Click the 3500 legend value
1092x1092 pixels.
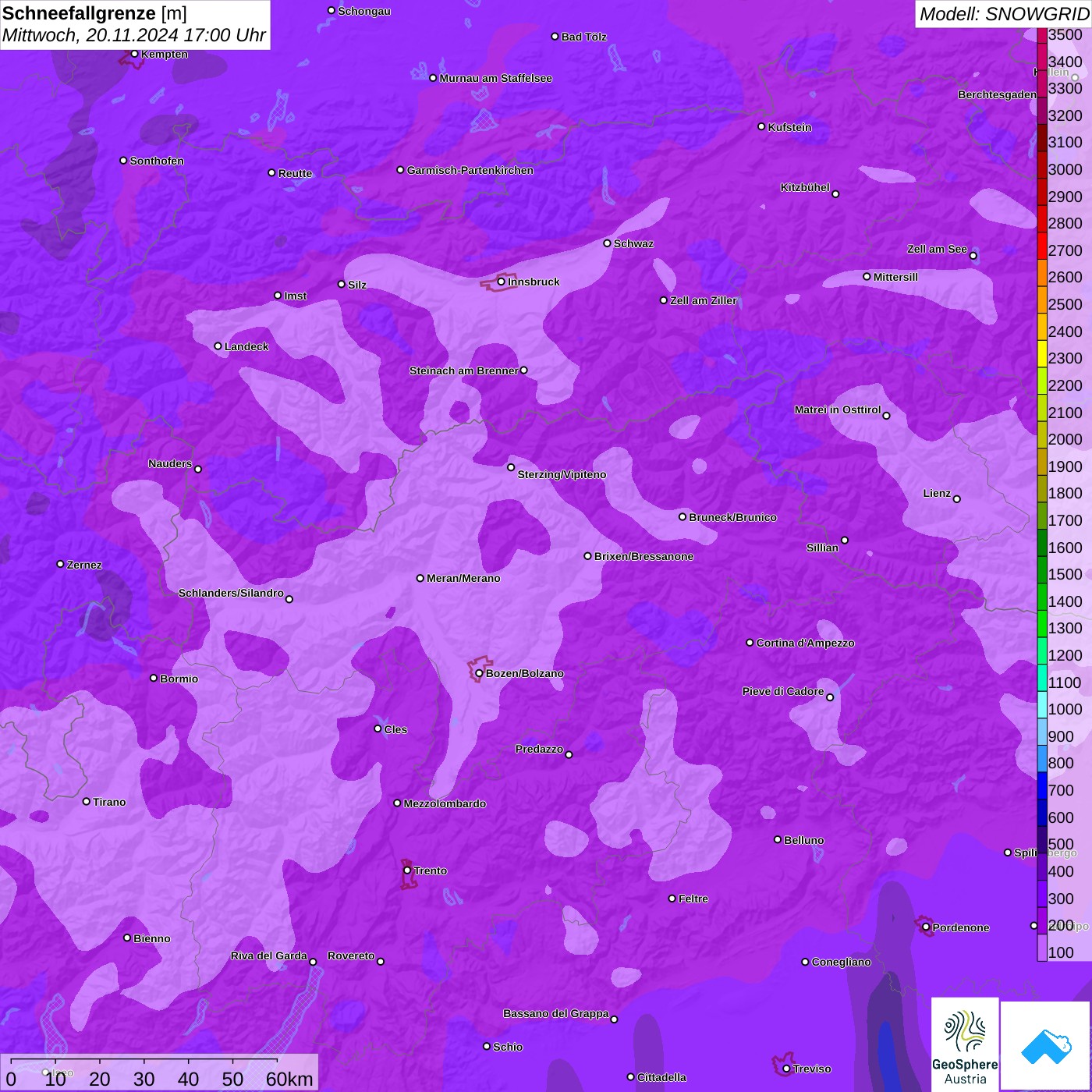tap(1065, 34)
